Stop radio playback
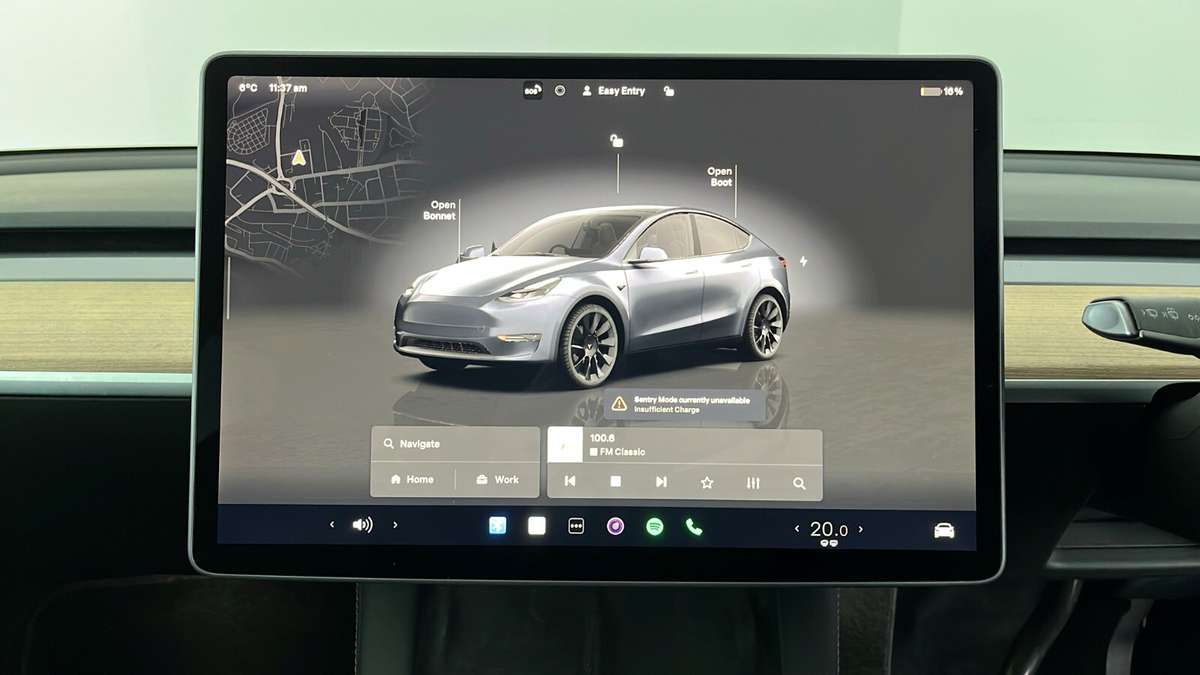 pos(616,482)
